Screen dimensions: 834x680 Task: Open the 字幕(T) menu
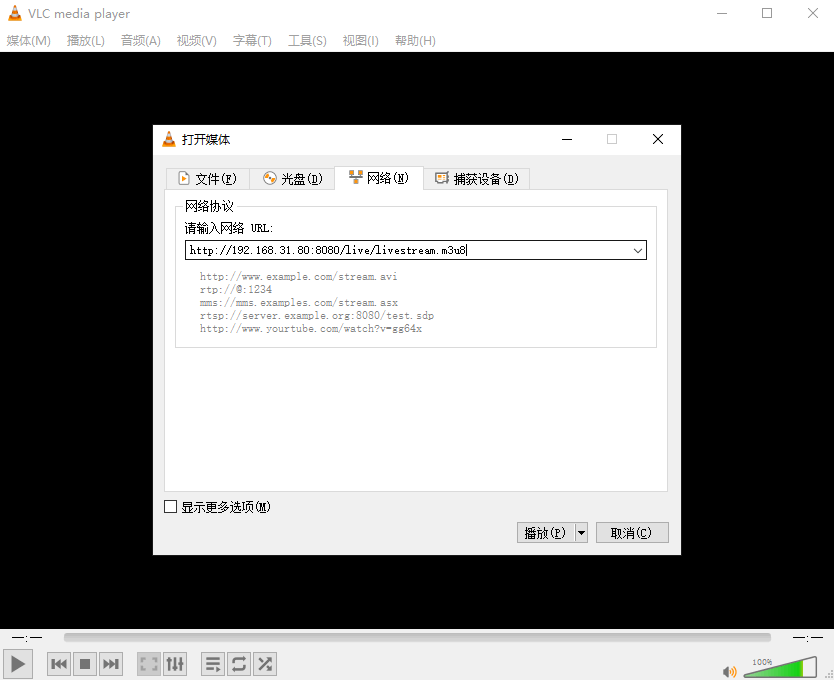[x=252, y=40]
